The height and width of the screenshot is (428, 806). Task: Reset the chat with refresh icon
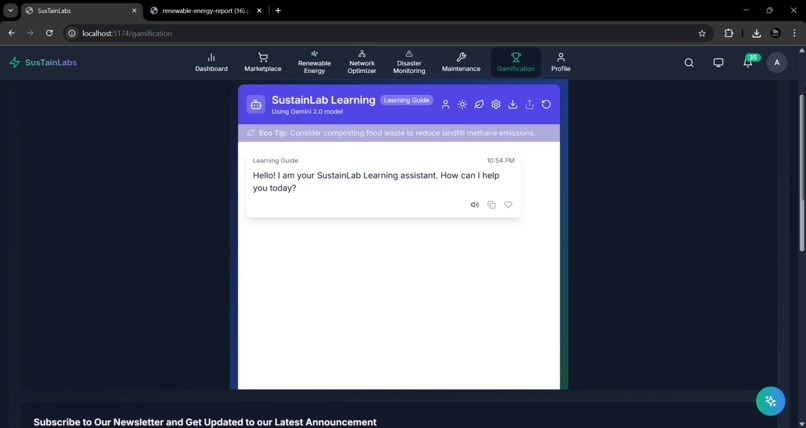point(546,104)
